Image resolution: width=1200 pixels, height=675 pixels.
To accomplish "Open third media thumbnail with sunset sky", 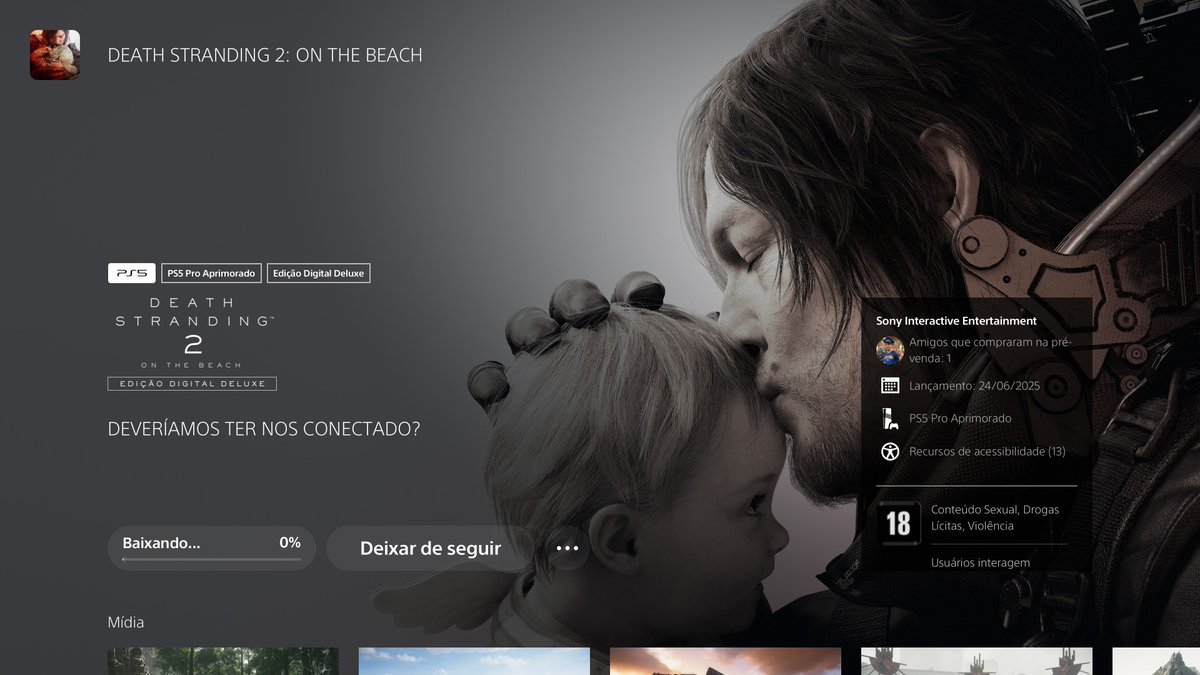I will [725, 661].
